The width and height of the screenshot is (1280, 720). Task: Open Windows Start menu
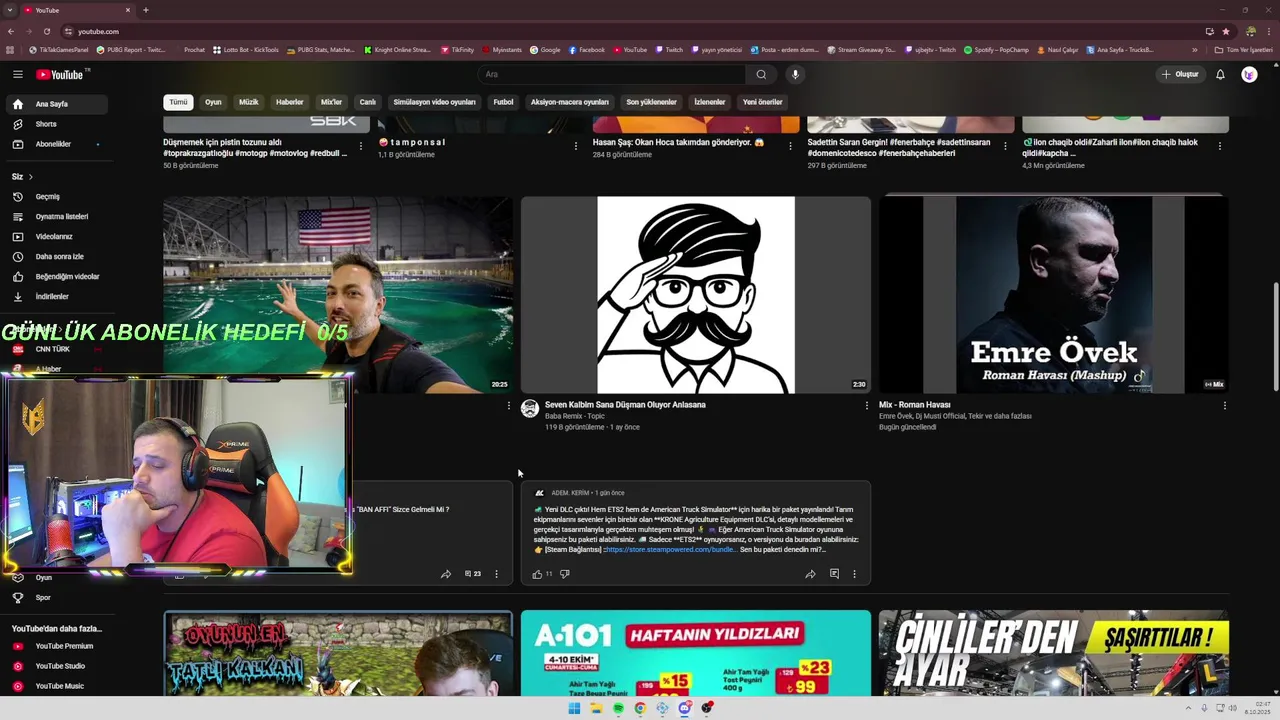pos(574,708)
